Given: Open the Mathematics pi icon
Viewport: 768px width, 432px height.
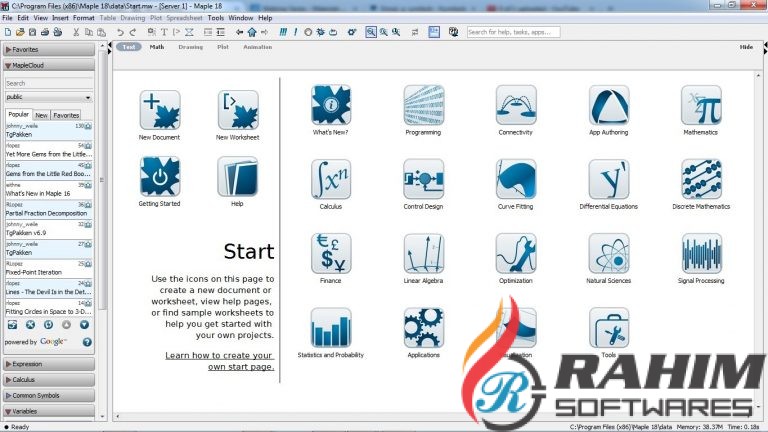Looking at the screenshot, I should (x=701, y=105).
